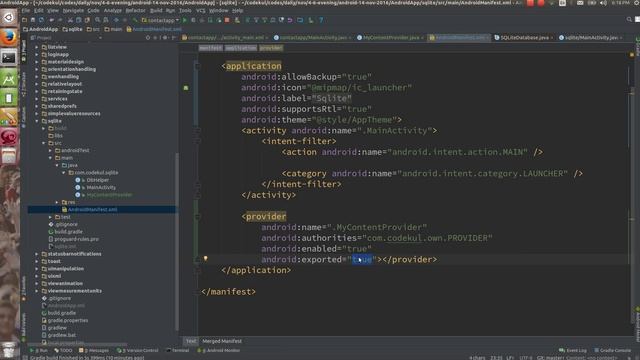This screenshot has height=360, width=640.
Task: Click the ic_launcher gutter preview icon
Action: 186,87
